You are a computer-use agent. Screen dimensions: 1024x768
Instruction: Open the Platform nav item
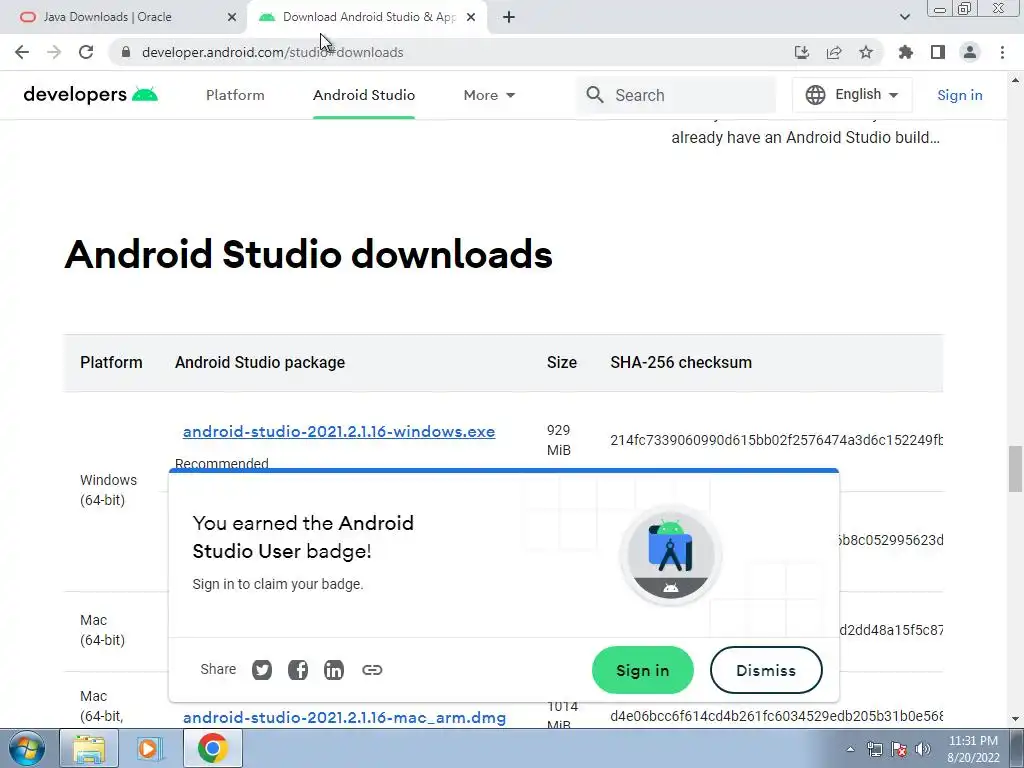click(x=235, y=95)
